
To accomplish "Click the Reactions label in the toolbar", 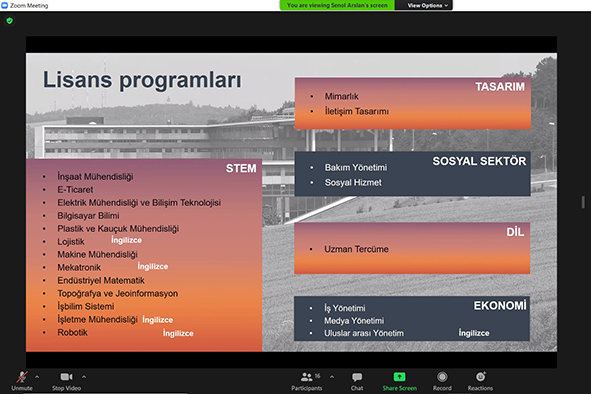I will click(480, 388).
